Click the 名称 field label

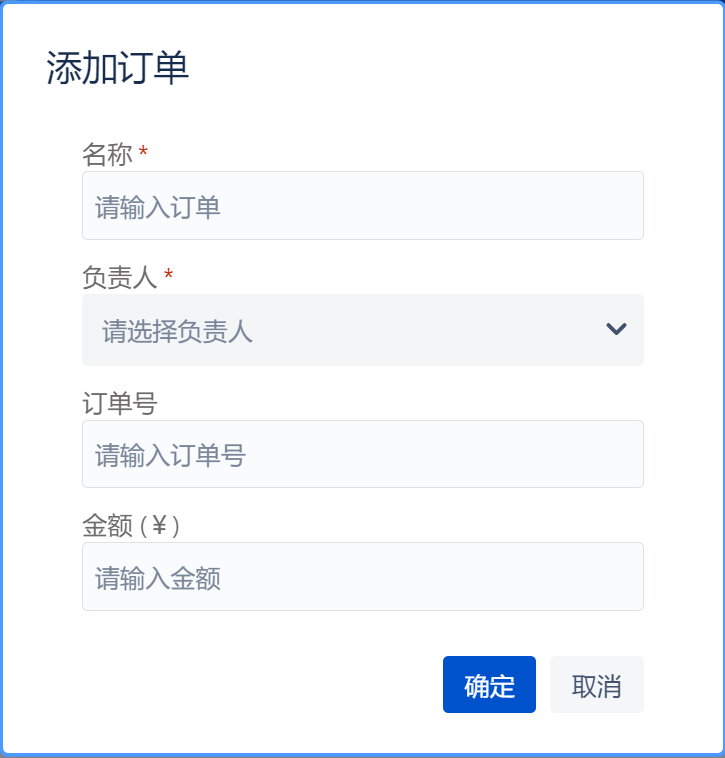[x=107, y=154]
